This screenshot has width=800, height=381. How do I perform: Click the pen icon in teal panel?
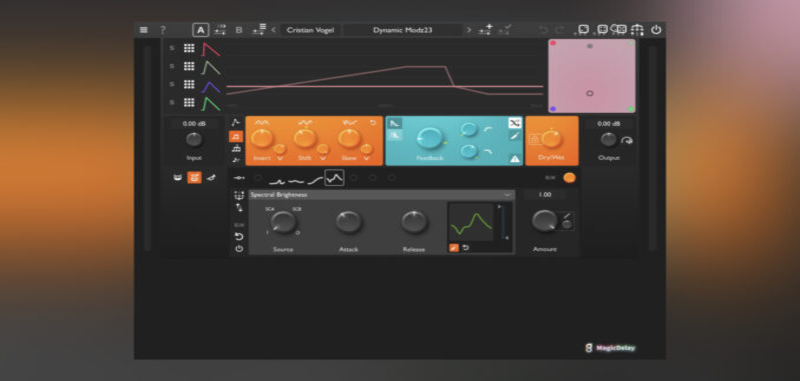point(514,136)
